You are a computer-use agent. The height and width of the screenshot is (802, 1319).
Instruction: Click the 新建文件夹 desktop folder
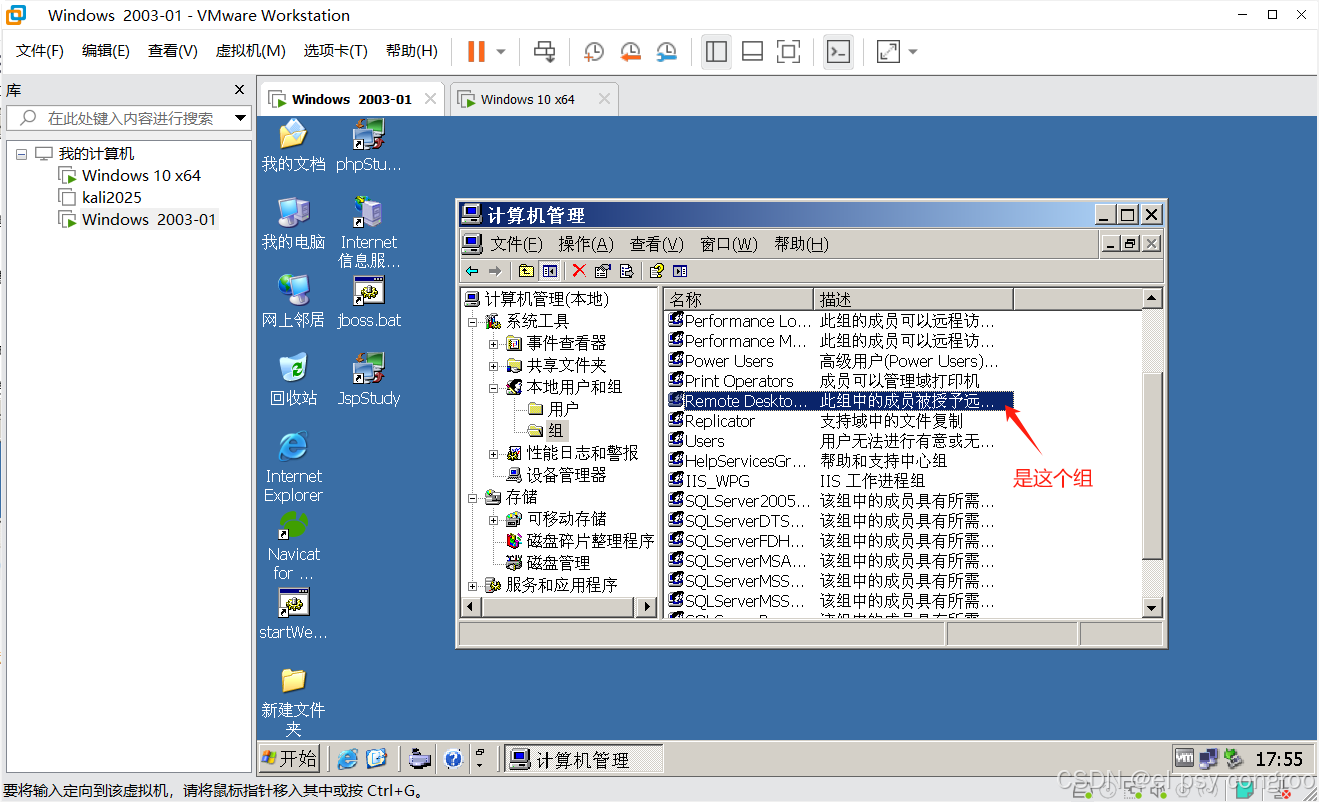pyautogui.click(x=293, y=703)
